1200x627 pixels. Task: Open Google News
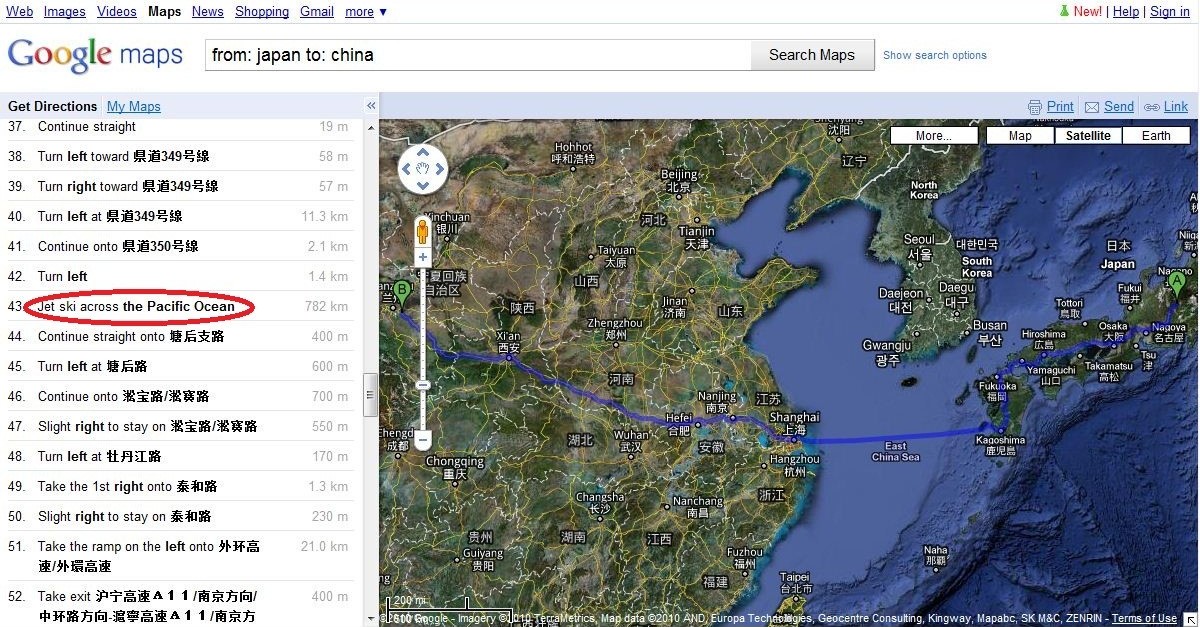[208, 12]
